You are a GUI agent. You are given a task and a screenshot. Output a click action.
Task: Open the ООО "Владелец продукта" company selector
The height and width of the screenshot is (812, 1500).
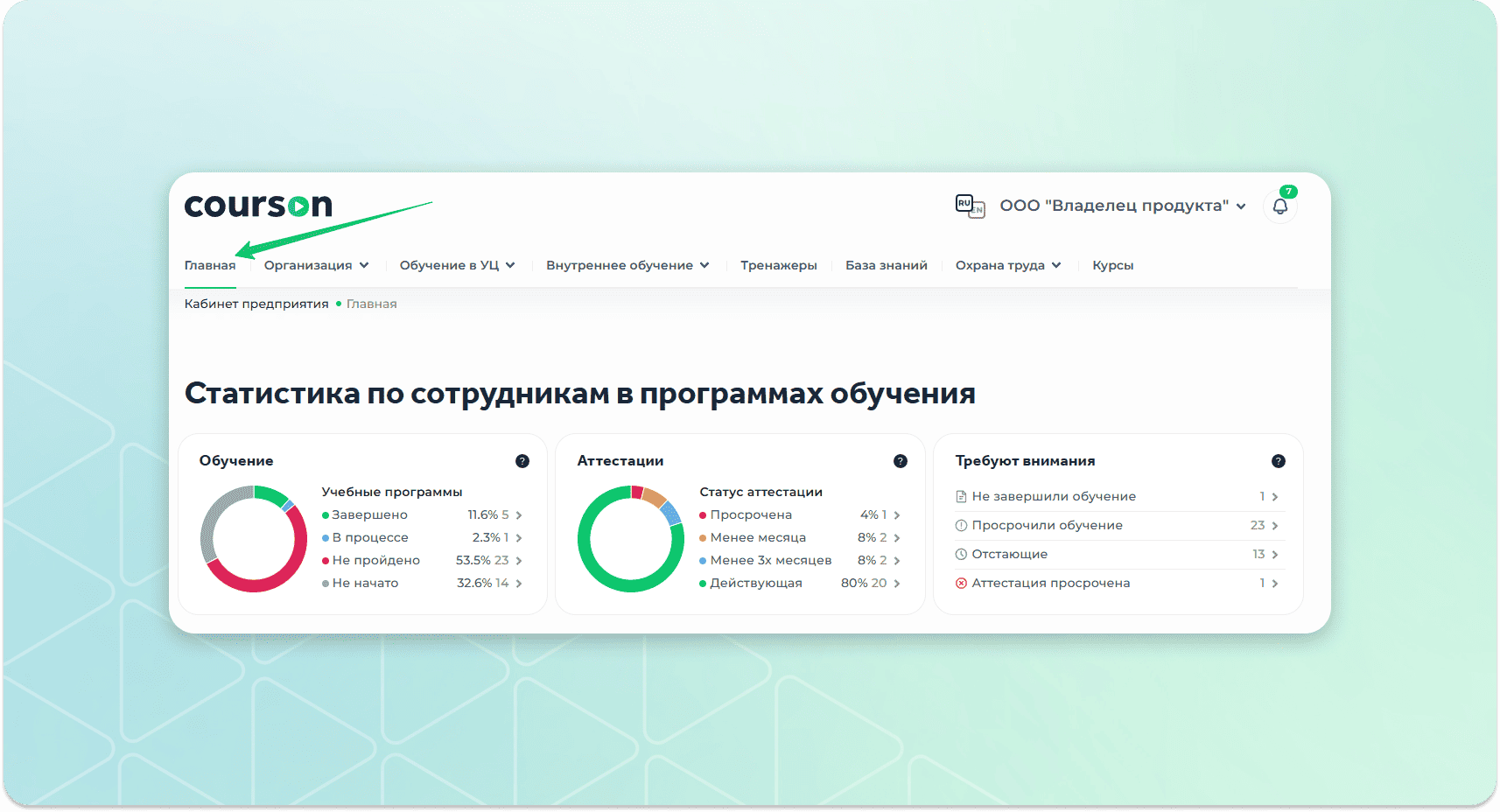tap(1122, 206)
